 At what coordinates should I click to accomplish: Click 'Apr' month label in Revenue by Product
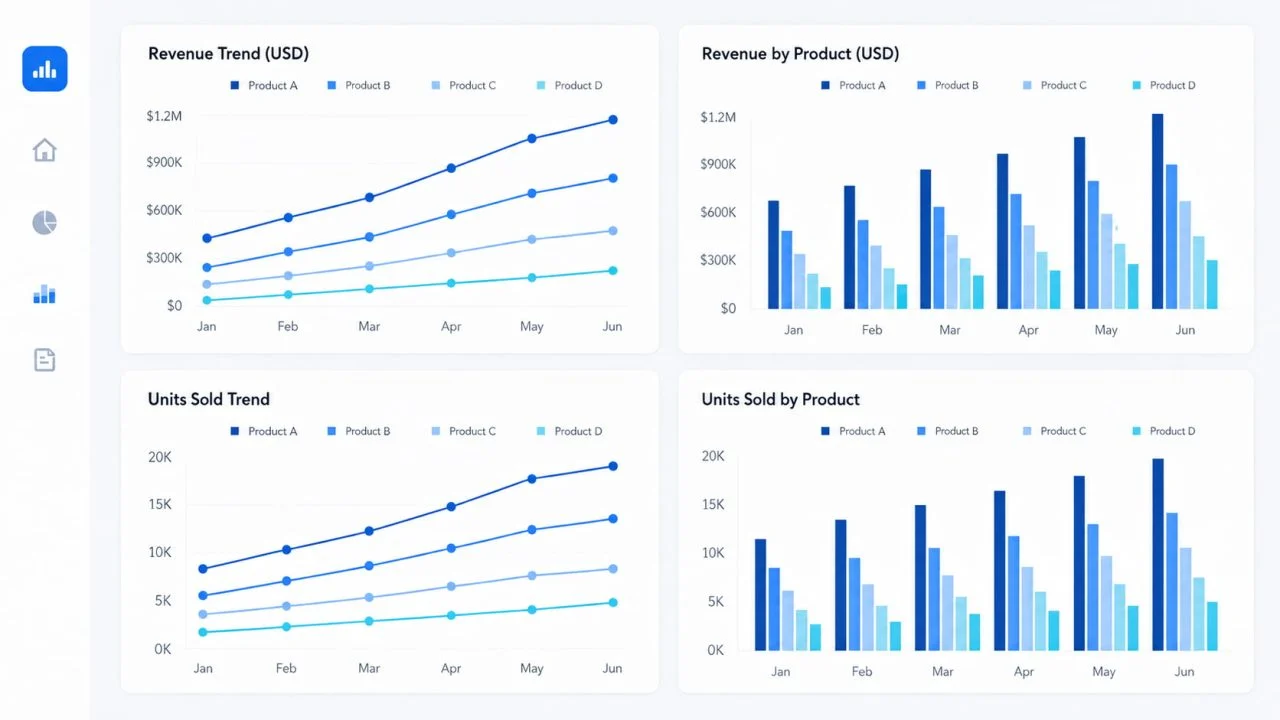point(1028,330)
